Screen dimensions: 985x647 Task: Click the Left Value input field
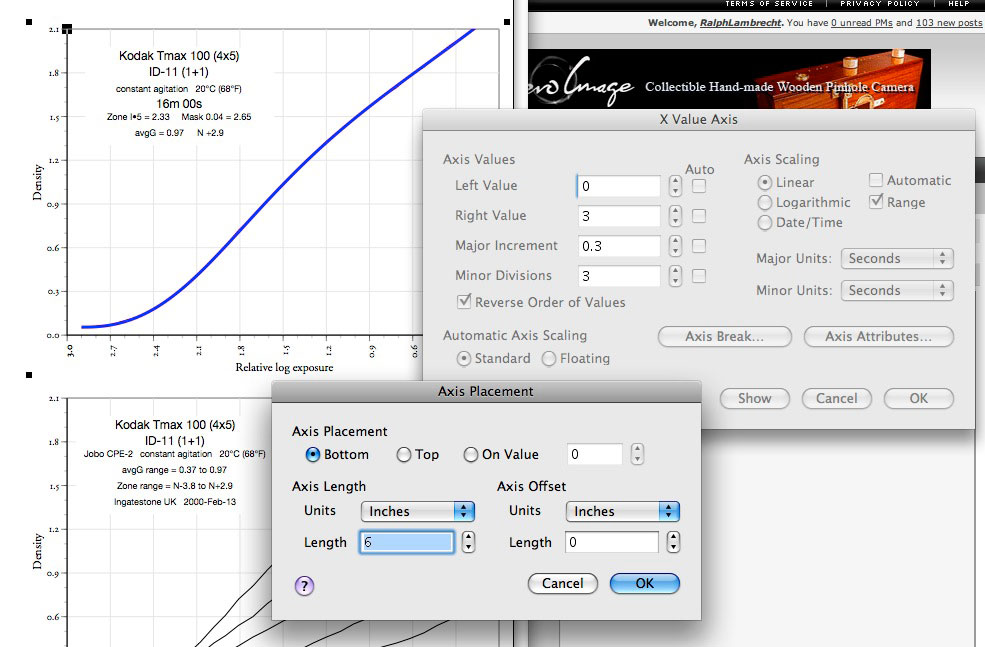pyautogui.click(x=619, y=186)
